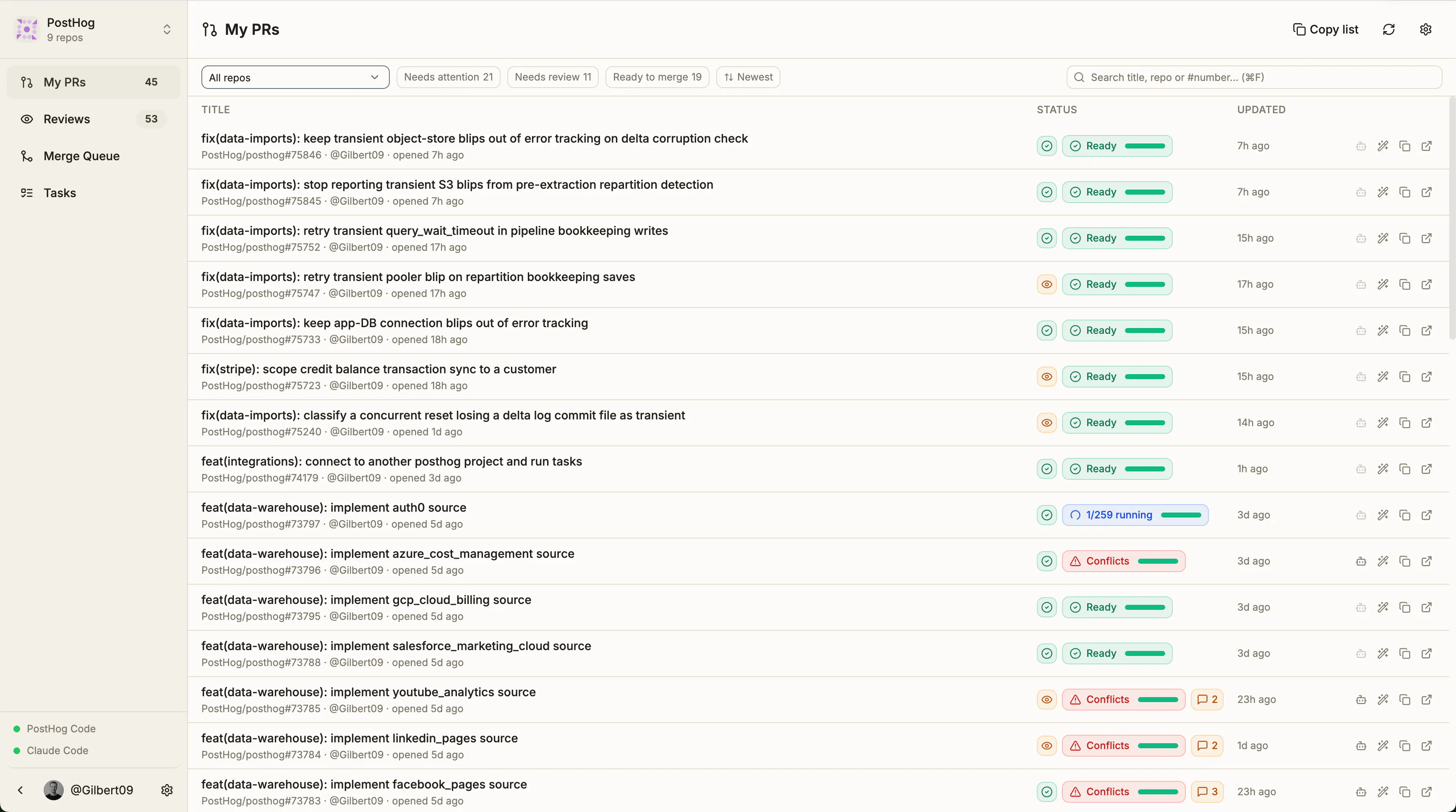The height and width of the screenshot is (812, 1456).
Task: Go to the Reviews section
Action: coord(93,119)
